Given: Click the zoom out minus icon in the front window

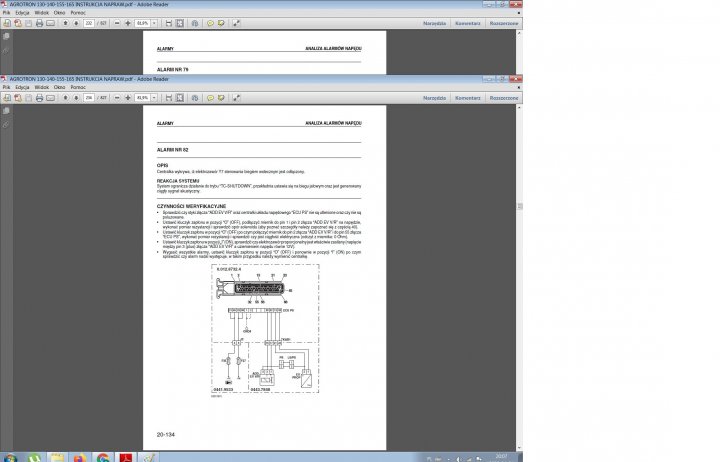Looking at the screenshot, I should coord(115,98).
